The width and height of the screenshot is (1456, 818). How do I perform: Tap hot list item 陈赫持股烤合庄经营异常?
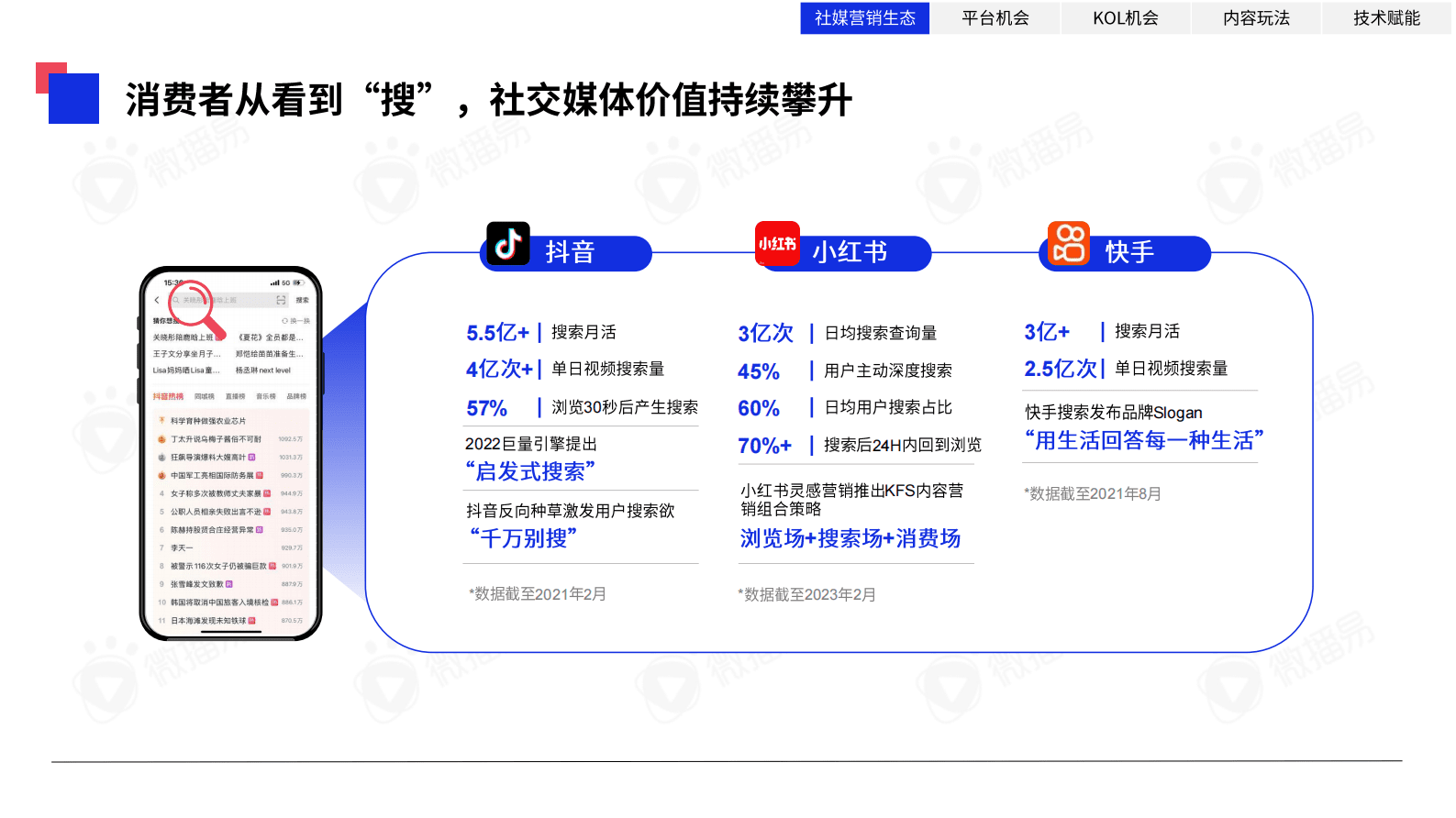click(212, 530)
